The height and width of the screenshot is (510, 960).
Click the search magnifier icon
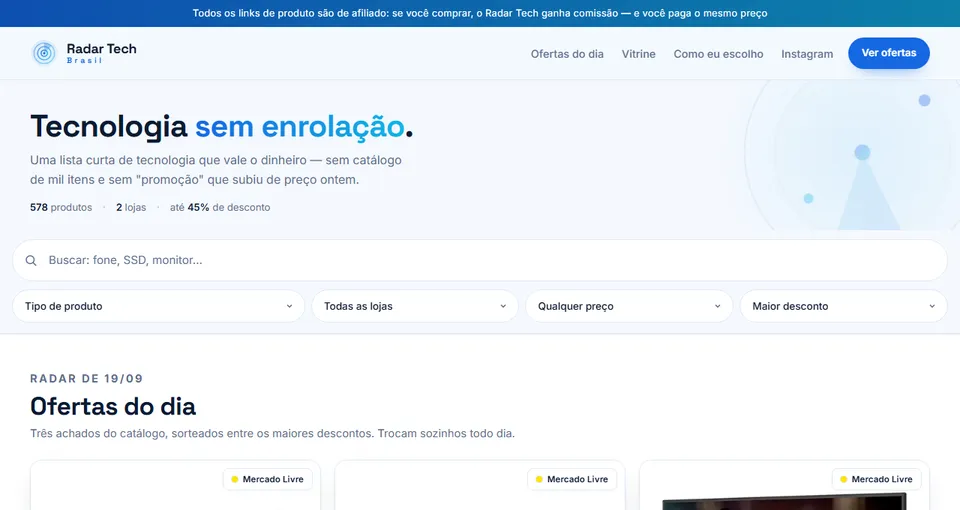pyautogui.click(x=31, y=260)
